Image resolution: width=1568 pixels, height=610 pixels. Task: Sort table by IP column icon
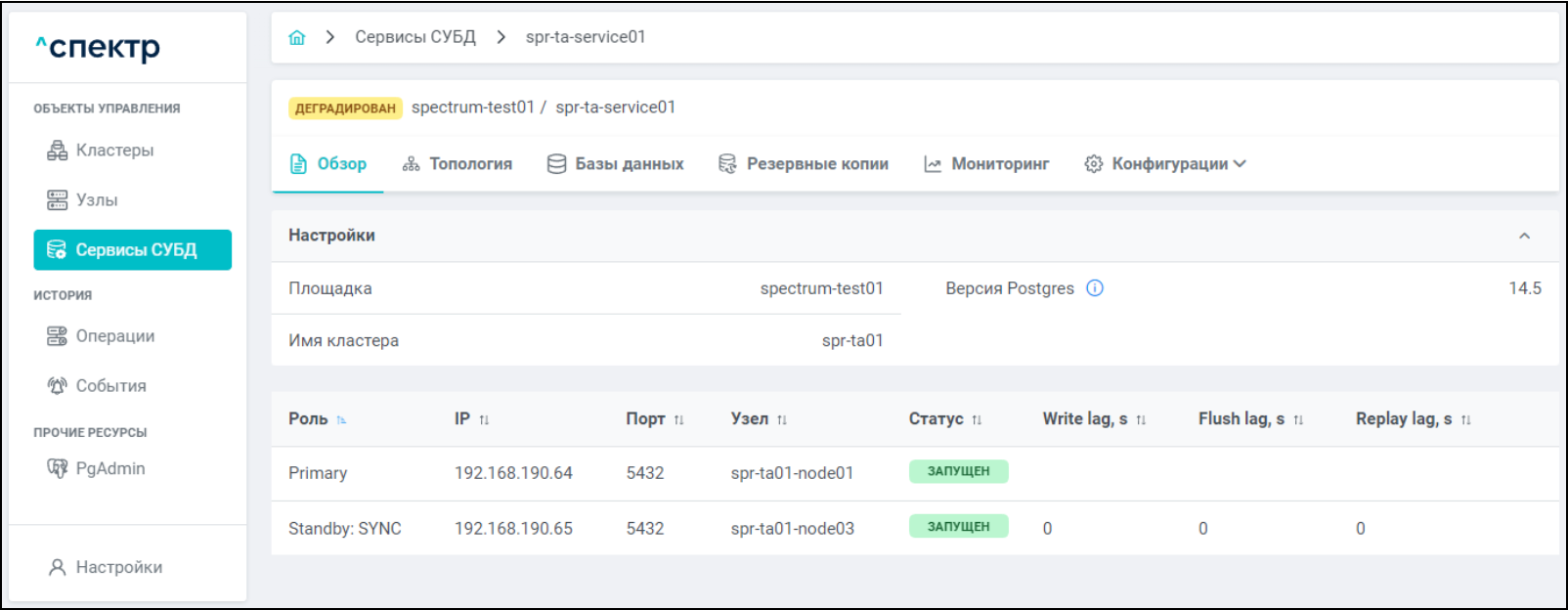(x=484, y=420)
